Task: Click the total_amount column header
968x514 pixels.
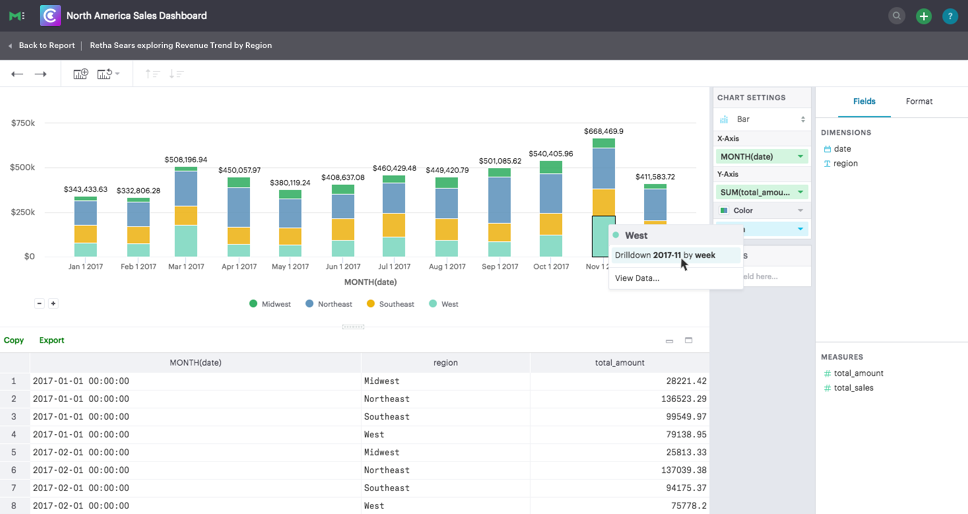Action: (x=620, y=363)
